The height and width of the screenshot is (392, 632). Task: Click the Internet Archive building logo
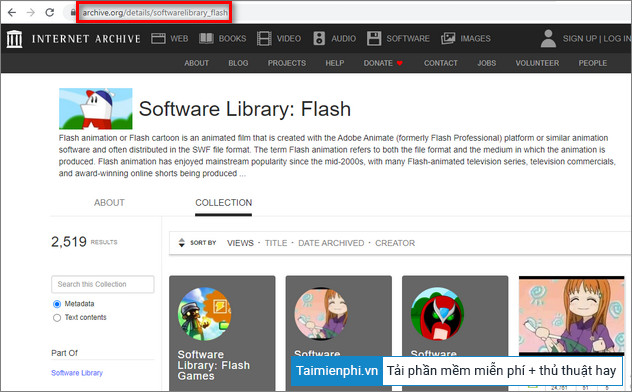[15, 39]
